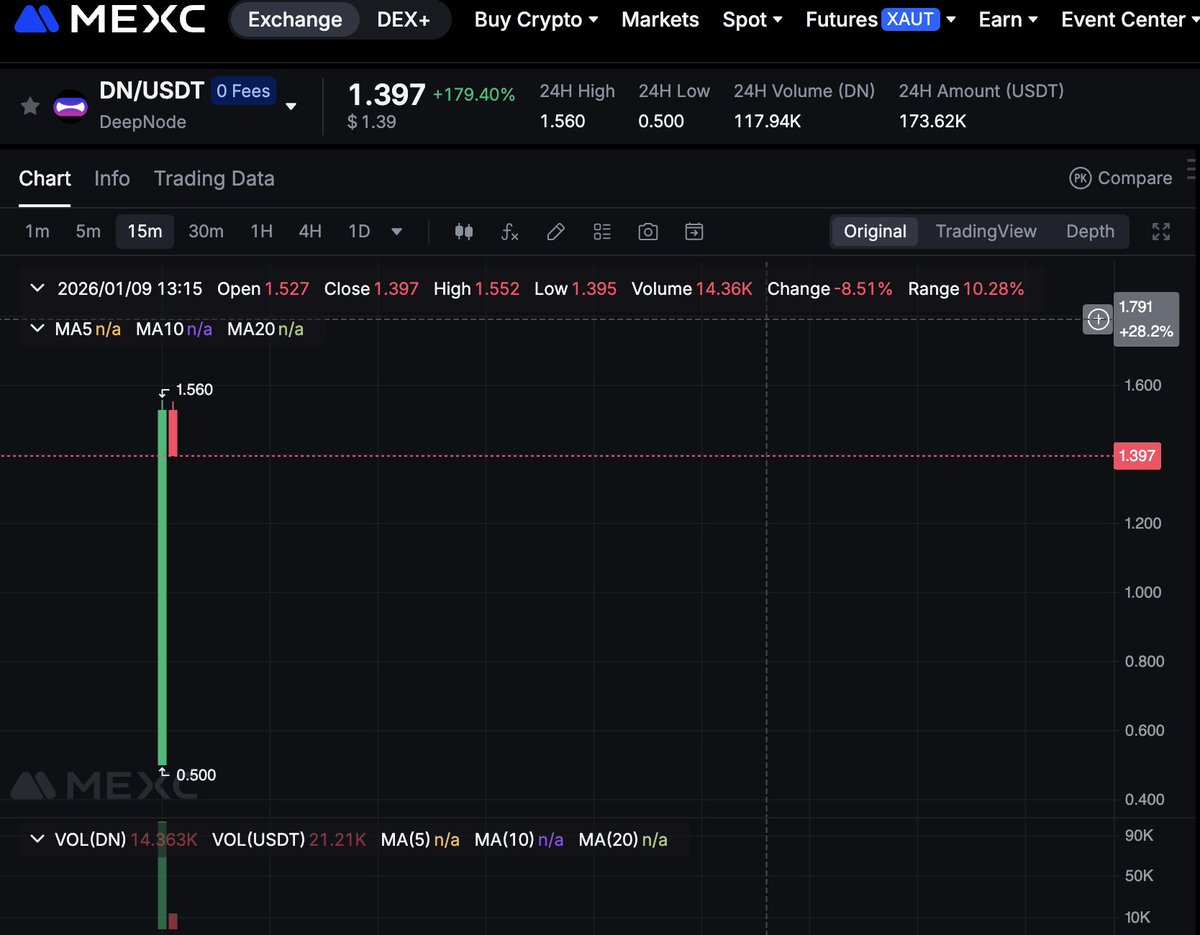This screenshot has height=935, width=1200.
Task: Open the Info tab
Action: pos(111,178)
